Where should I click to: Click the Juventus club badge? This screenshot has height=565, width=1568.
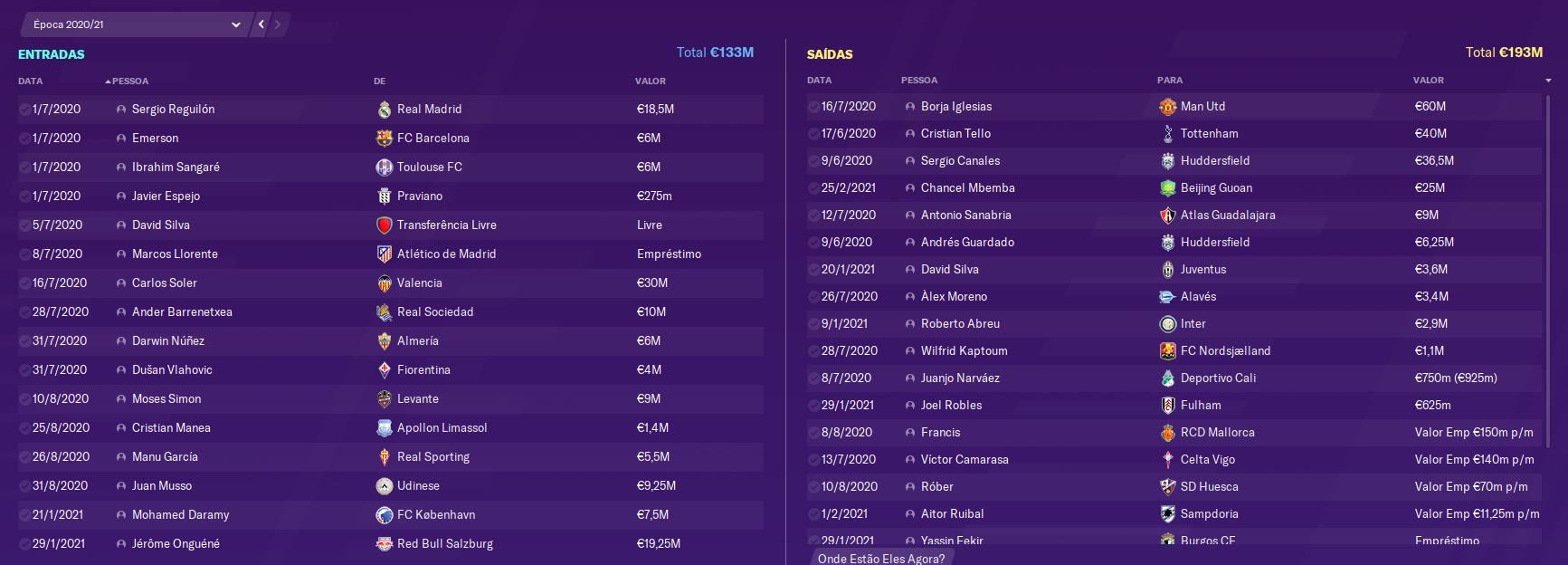pyautogui.click(x=1168, y=270)
